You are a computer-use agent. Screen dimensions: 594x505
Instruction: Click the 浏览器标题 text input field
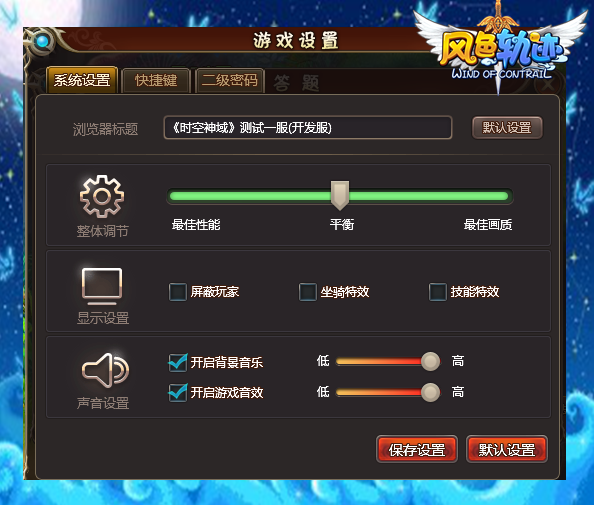[x=308, y=128]
